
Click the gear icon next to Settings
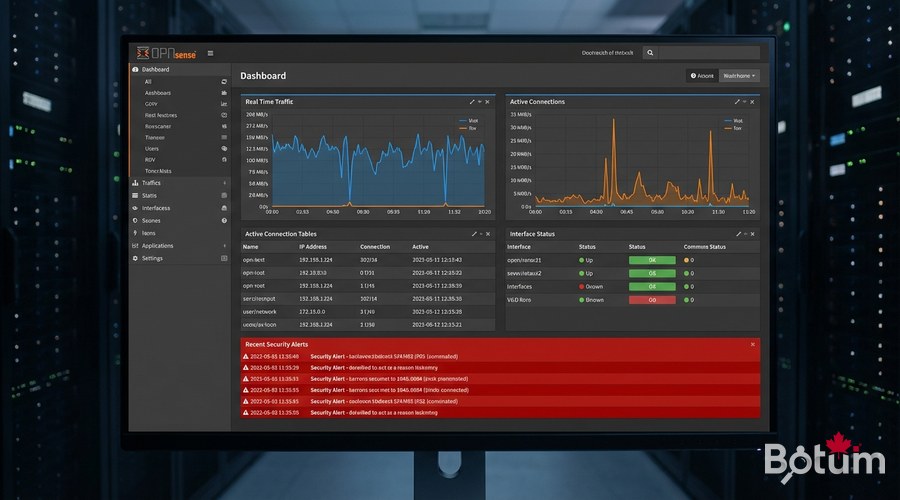pos(135,259)
